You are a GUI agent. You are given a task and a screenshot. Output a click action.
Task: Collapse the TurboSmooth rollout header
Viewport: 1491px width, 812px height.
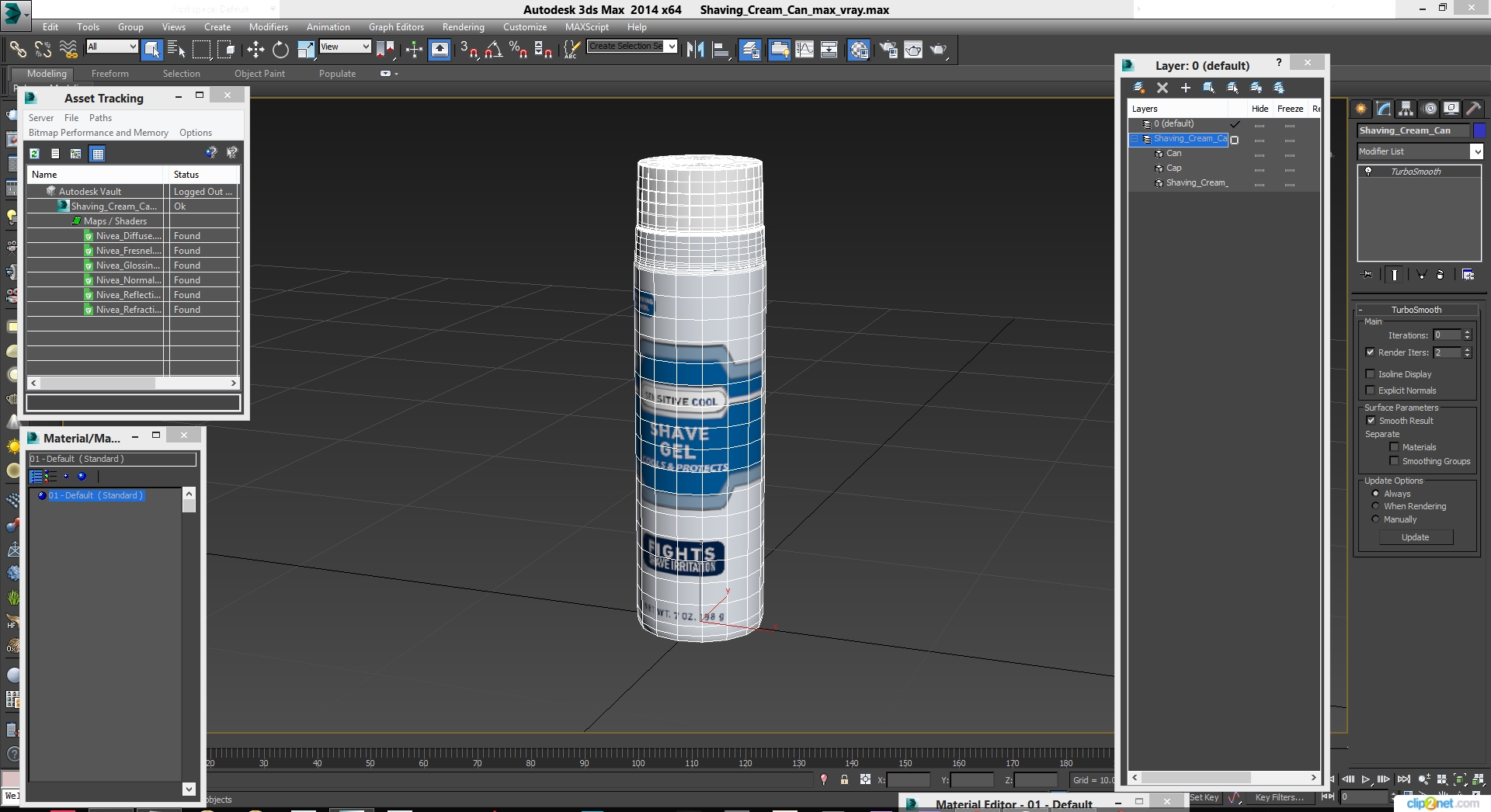click(1416, 310)
